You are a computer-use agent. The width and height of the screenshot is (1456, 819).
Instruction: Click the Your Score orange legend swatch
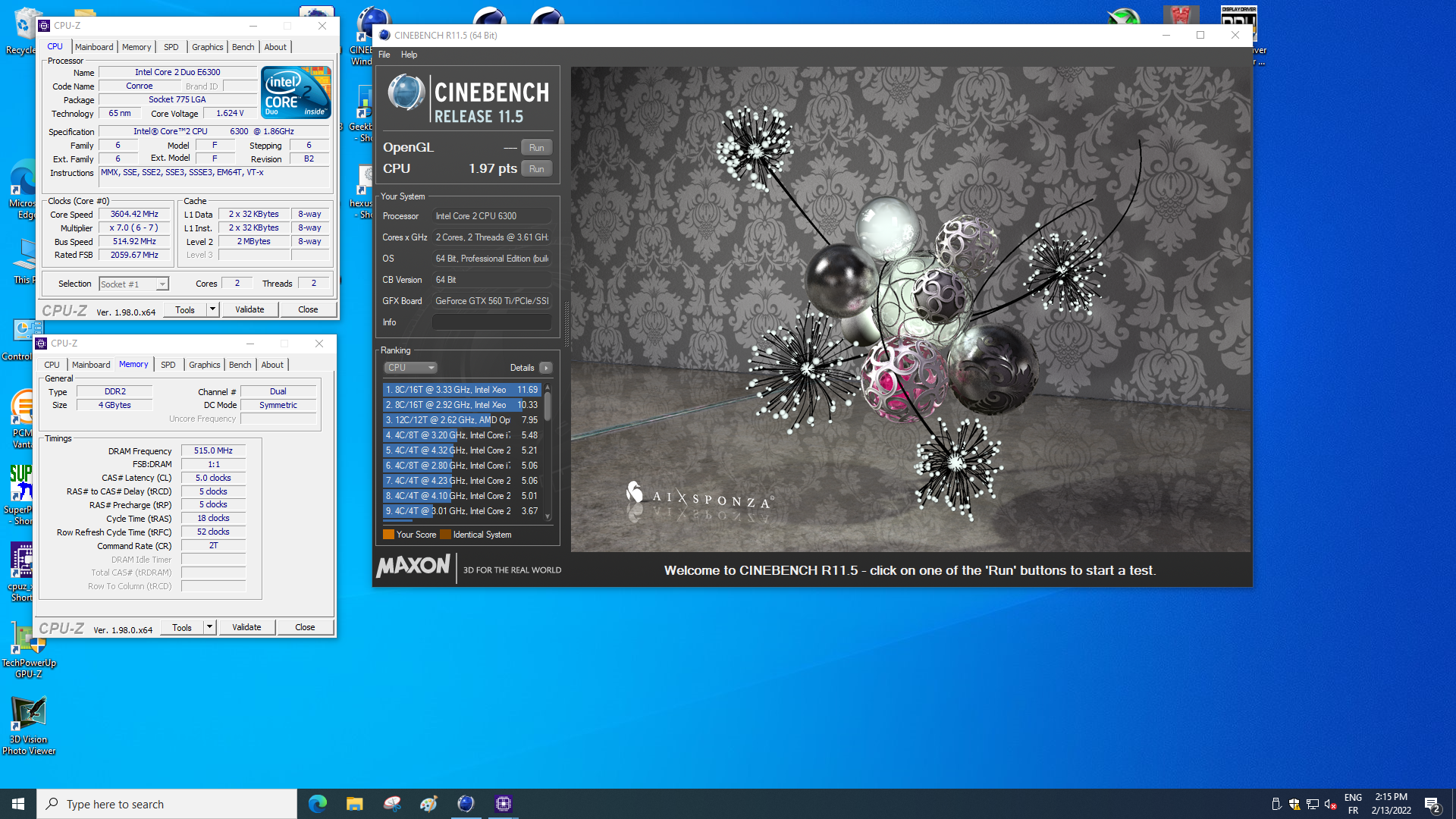(388, 535)
